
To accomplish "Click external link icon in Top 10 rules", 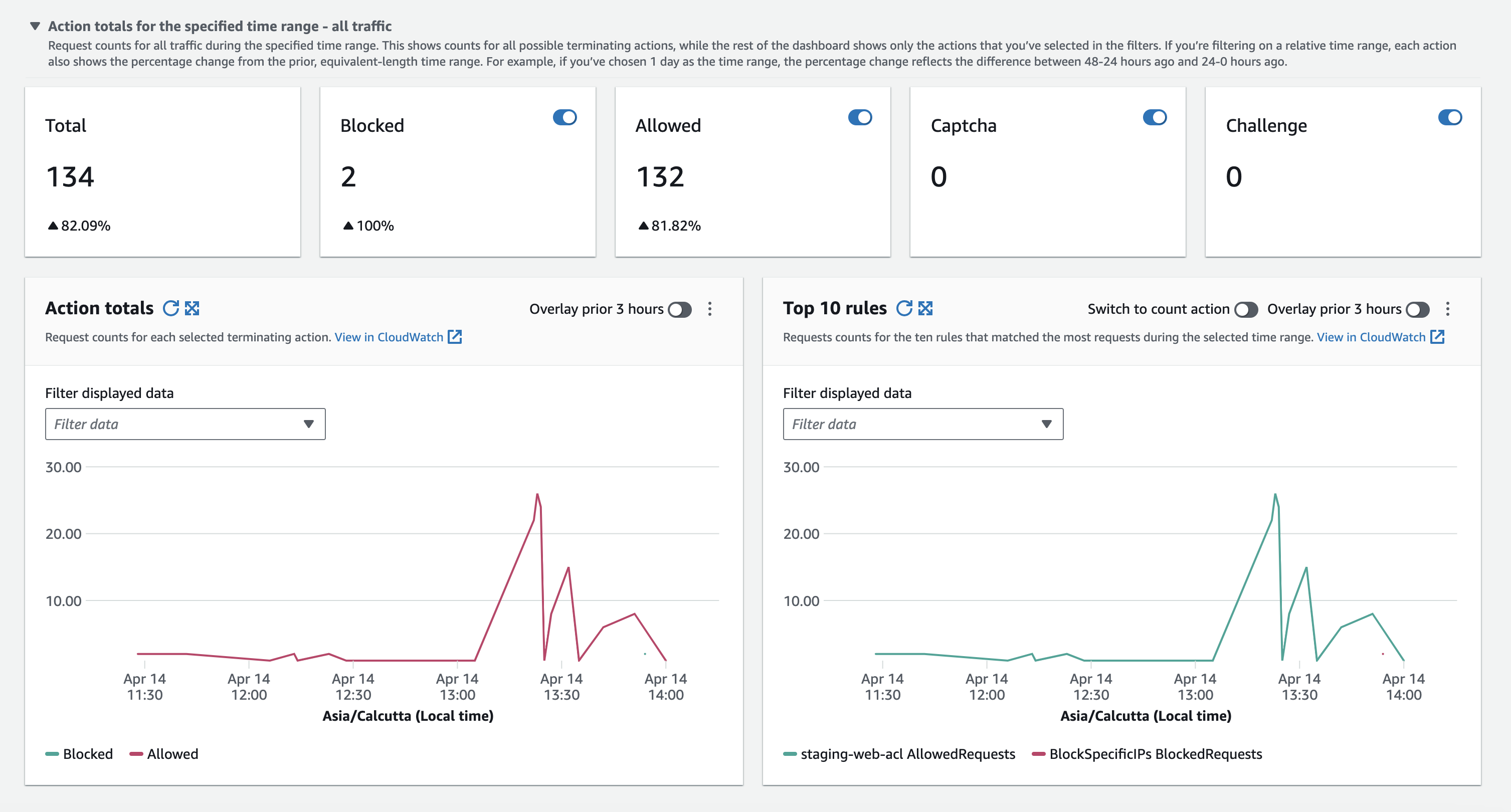I will 1437,336.
